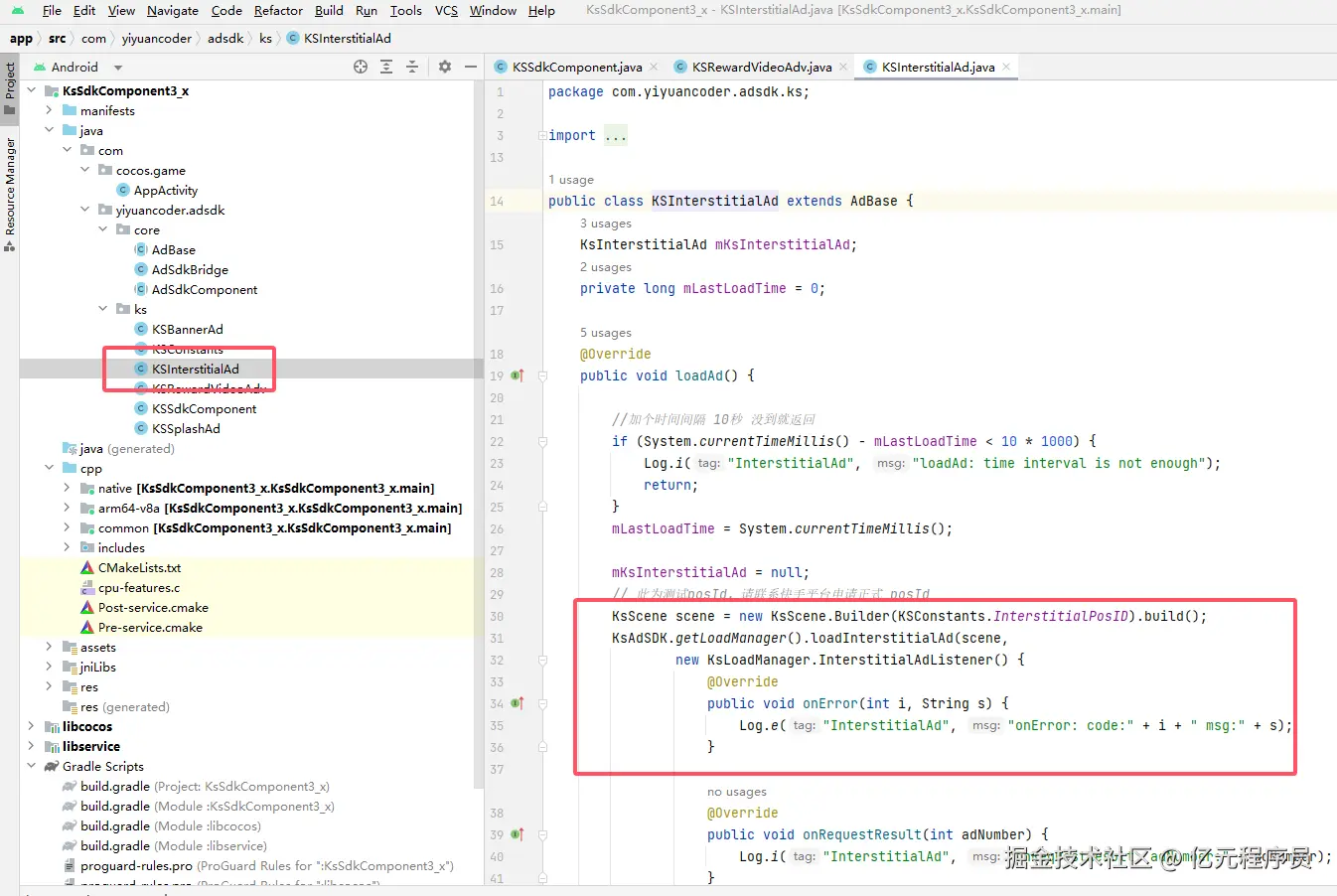Click override gutter icon beside onRequestResult

517,834
